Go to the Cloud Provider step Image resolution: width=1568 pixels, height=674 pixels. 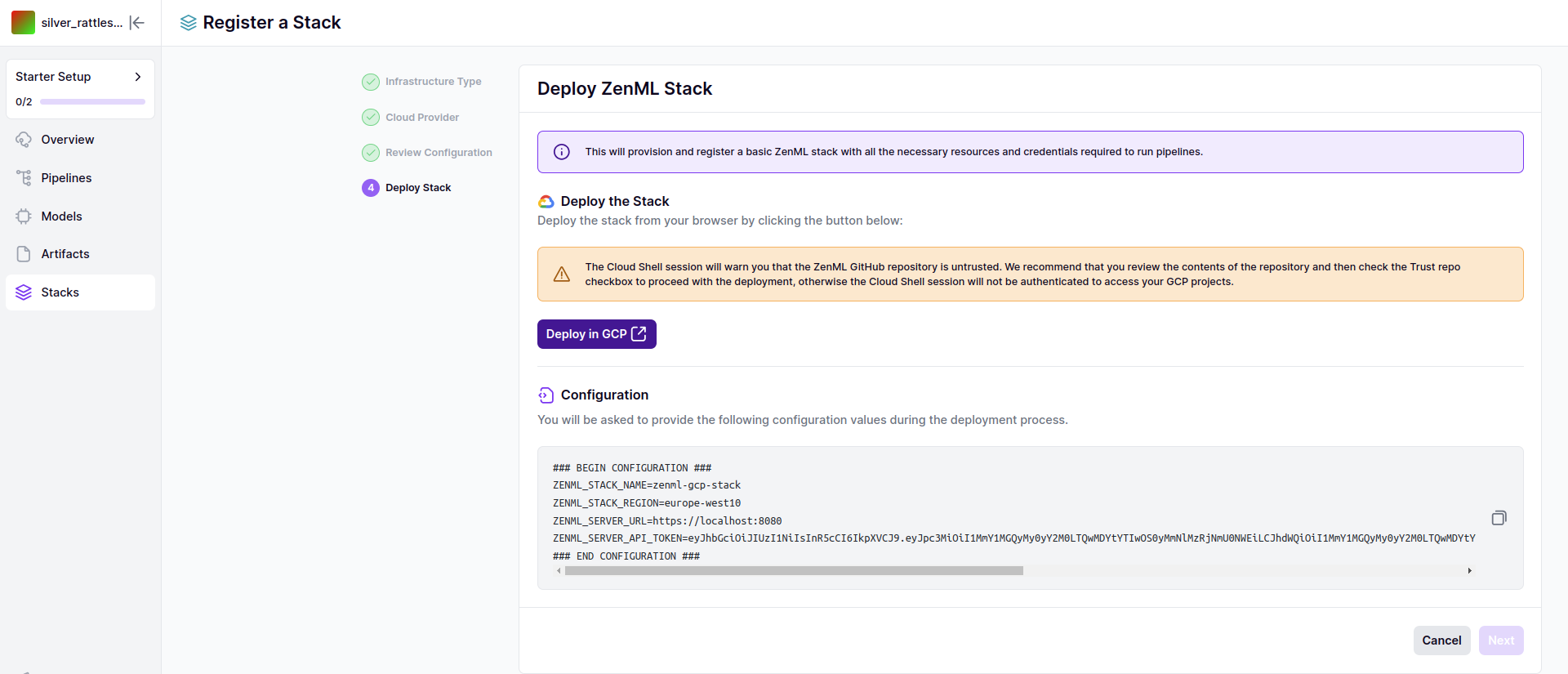pos(422,118)
